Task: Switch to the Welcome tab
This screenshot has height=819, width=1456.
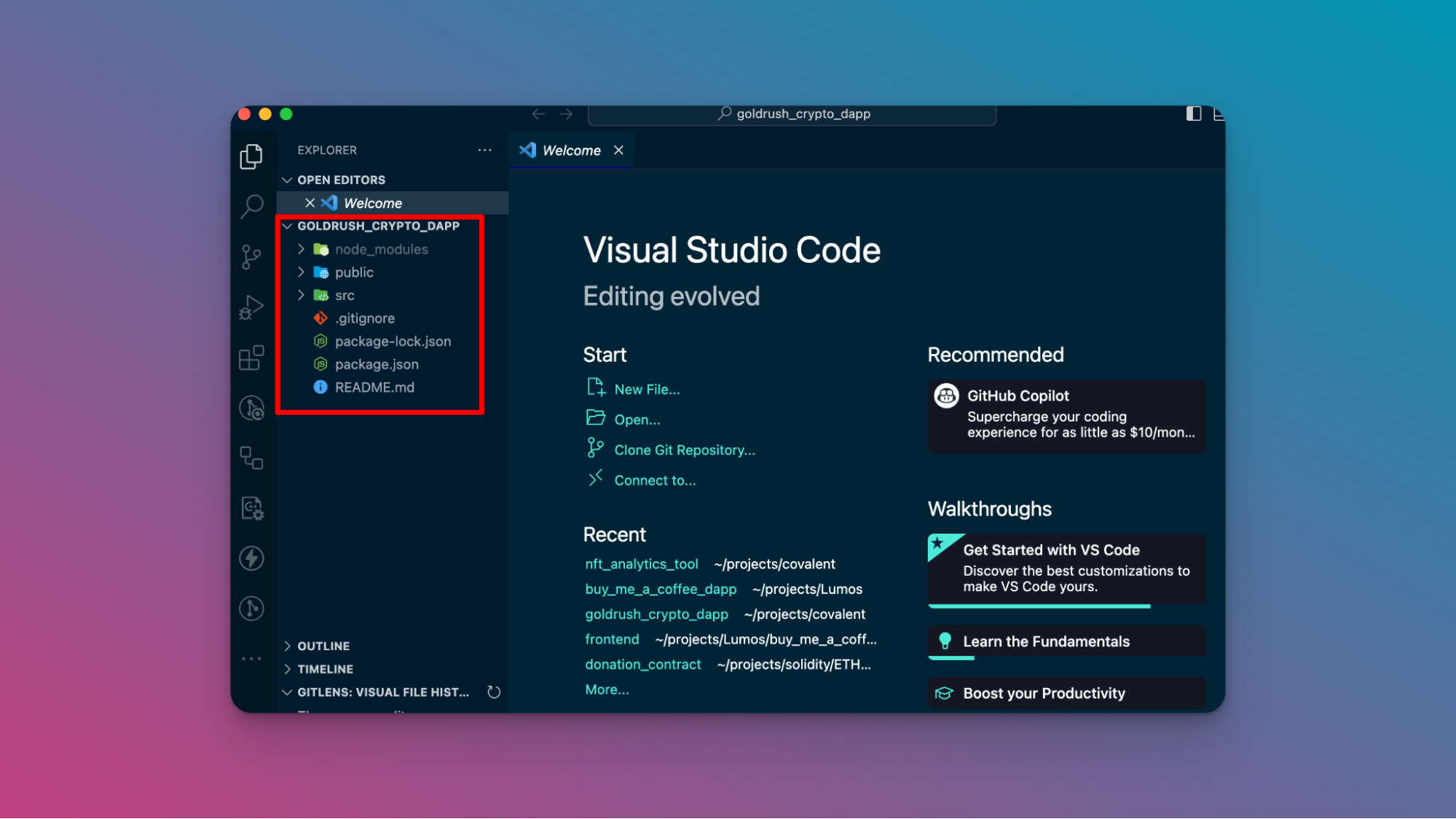Action: tap(571, 150)
